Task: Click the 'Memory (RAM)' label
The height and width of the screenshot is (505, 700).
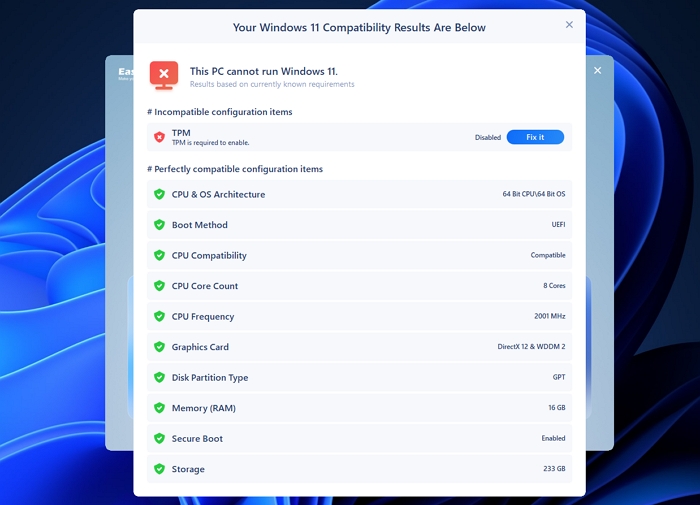Action: click(x=204, y=408)
